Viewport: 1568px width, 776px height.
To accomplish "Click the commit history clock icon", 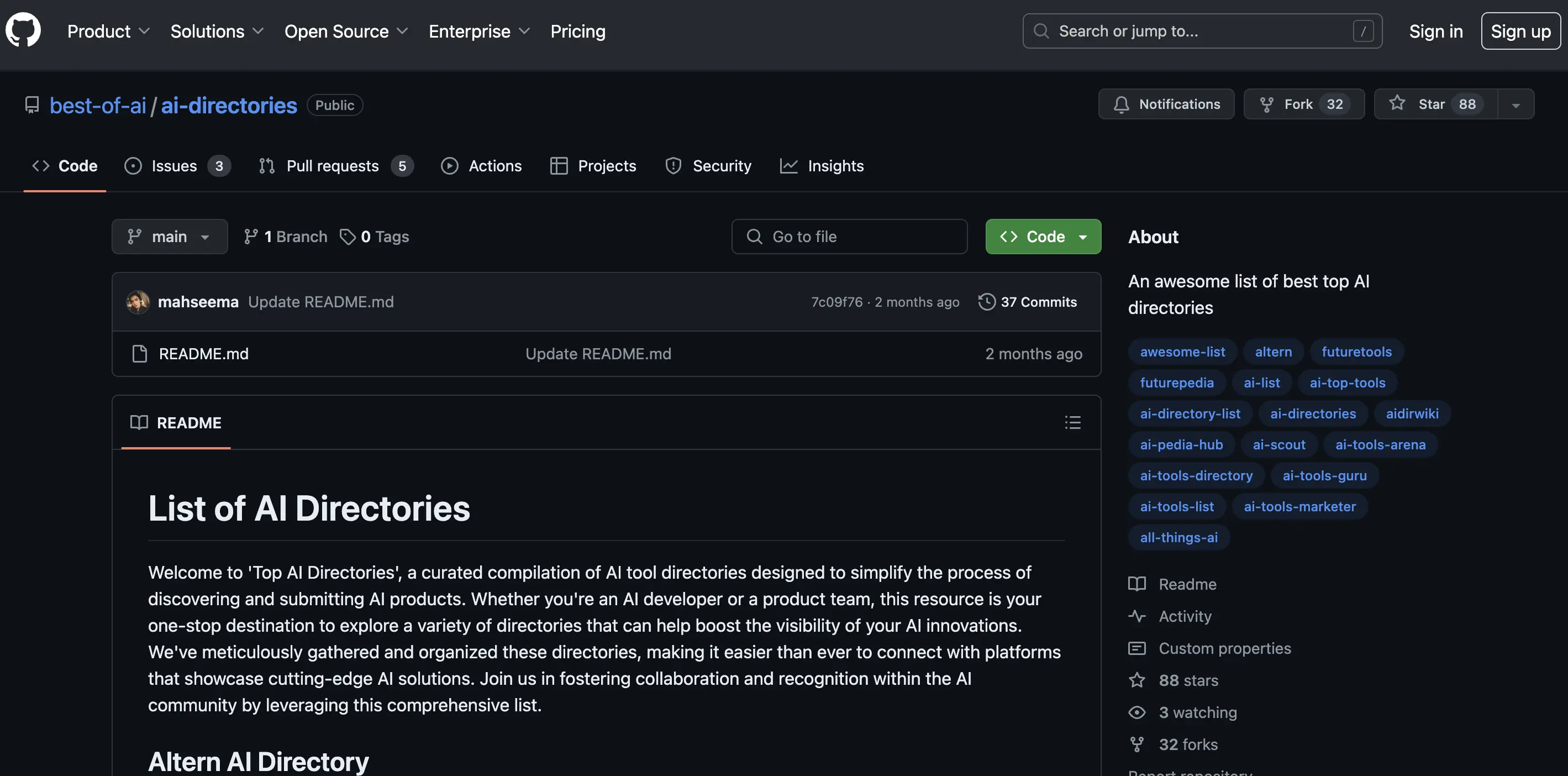I will tap(987, 302).
